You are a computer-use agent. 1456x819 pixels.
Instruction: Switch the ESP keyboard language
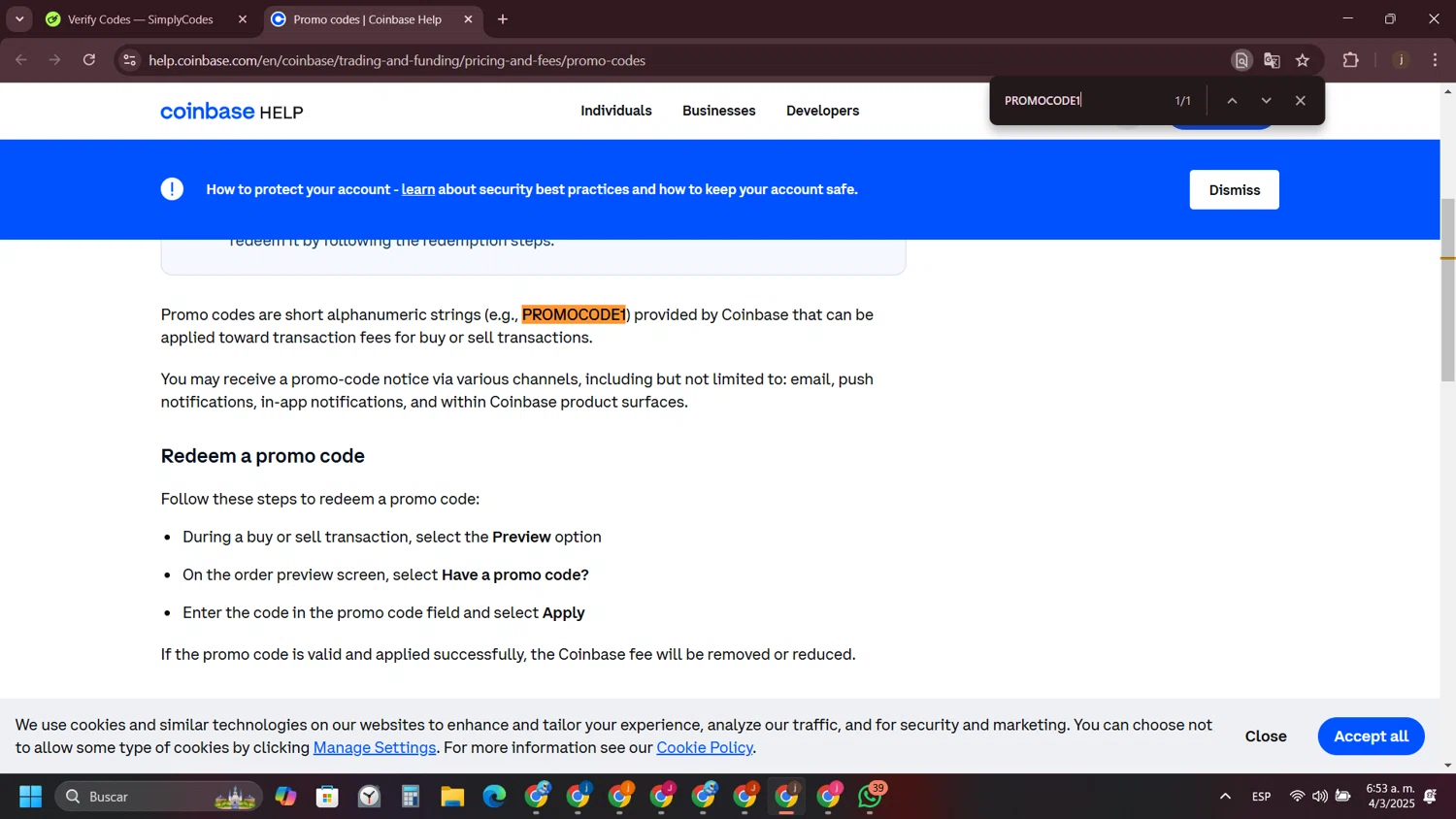(x=1261, y=797)
